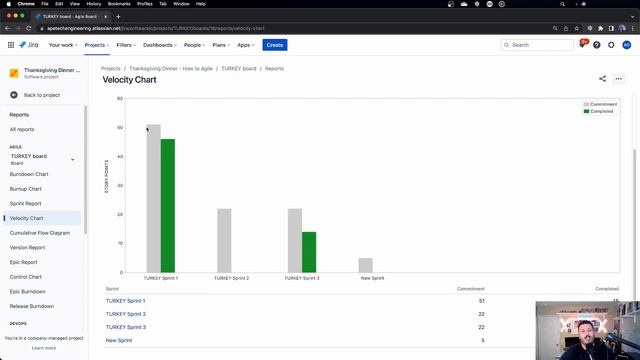The image size is (640, 360).
Task: Open the Bookmarks menu in macOS menu bar
Action: click(119, 4)
